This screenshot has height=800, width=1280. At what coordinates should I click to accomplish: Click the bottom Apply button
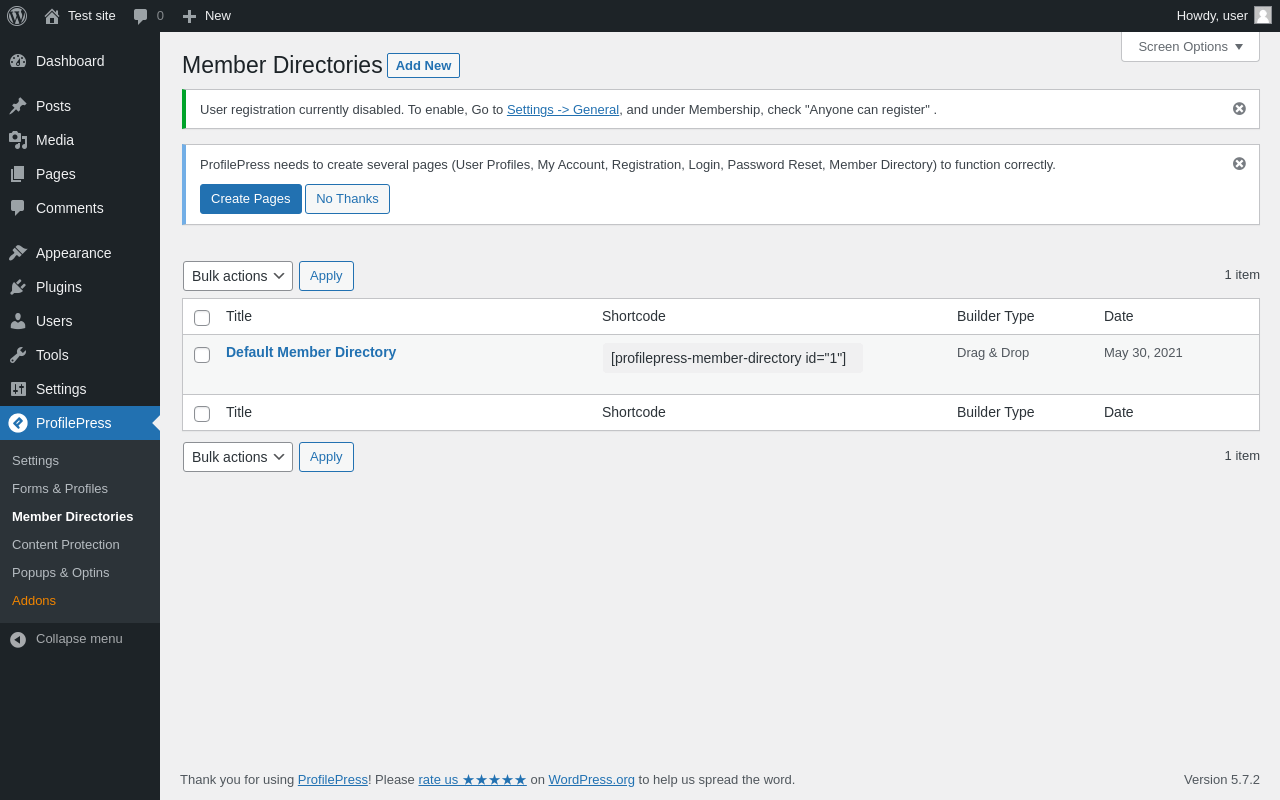326,457
